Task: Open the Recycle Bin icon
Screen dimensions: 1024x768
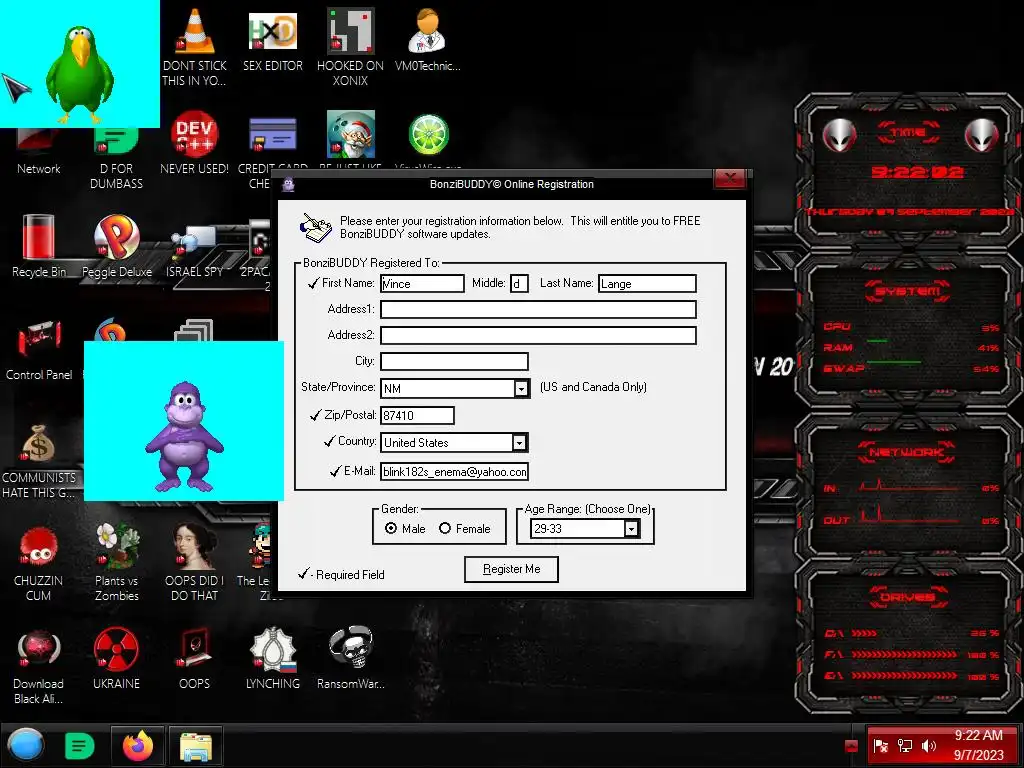Action: 39,237
